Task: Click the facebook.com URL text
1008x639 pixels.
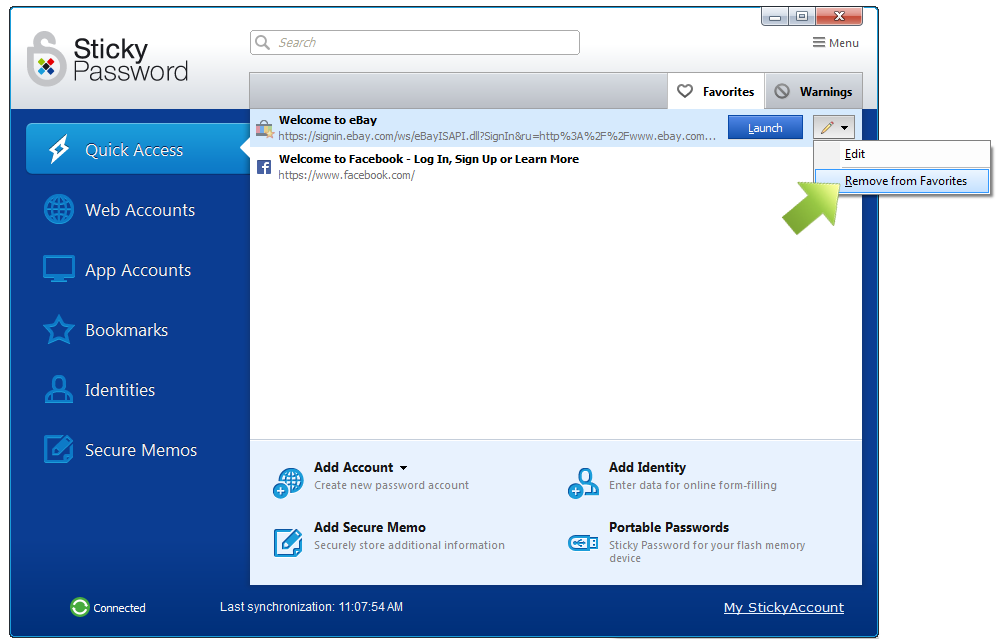Action: coord(346,175)
